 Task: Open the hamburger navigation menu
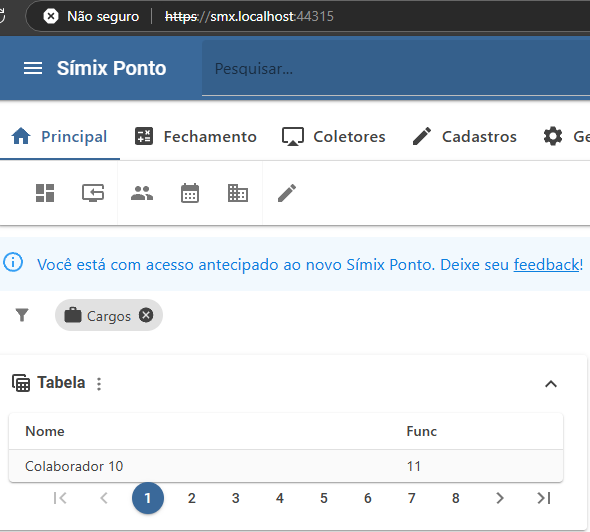point(33,68)
